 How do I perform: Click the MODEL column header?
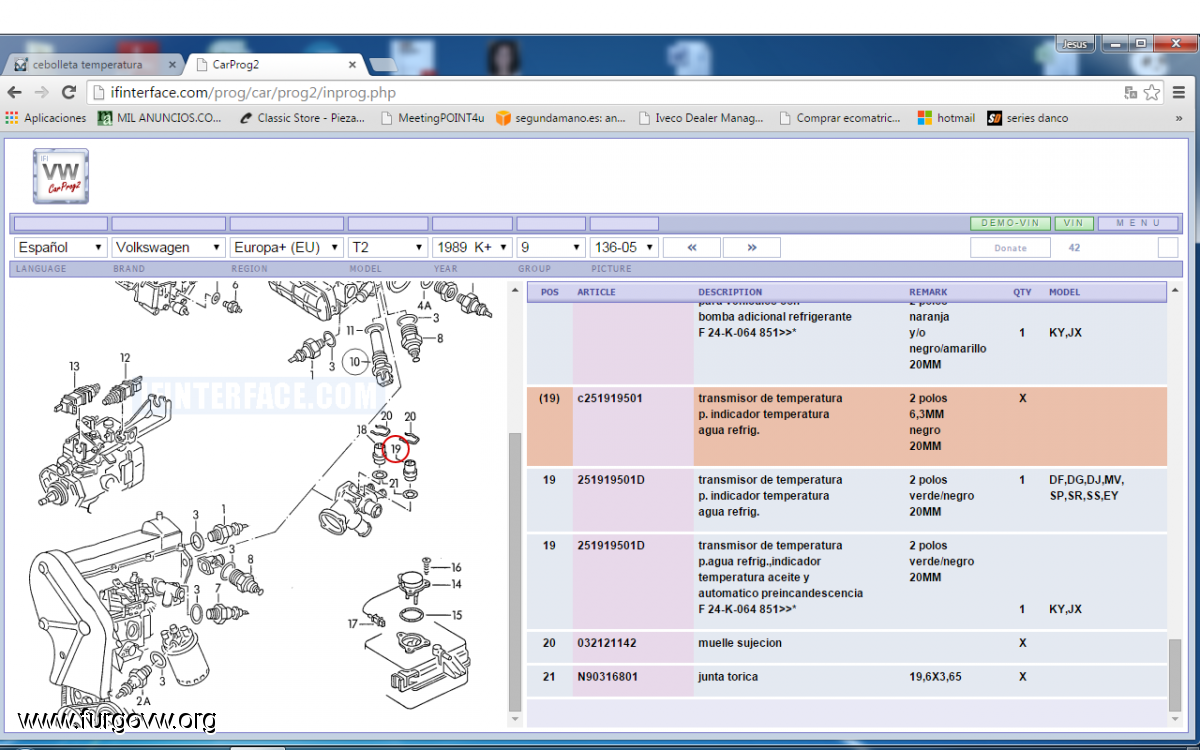(1064, 292)
